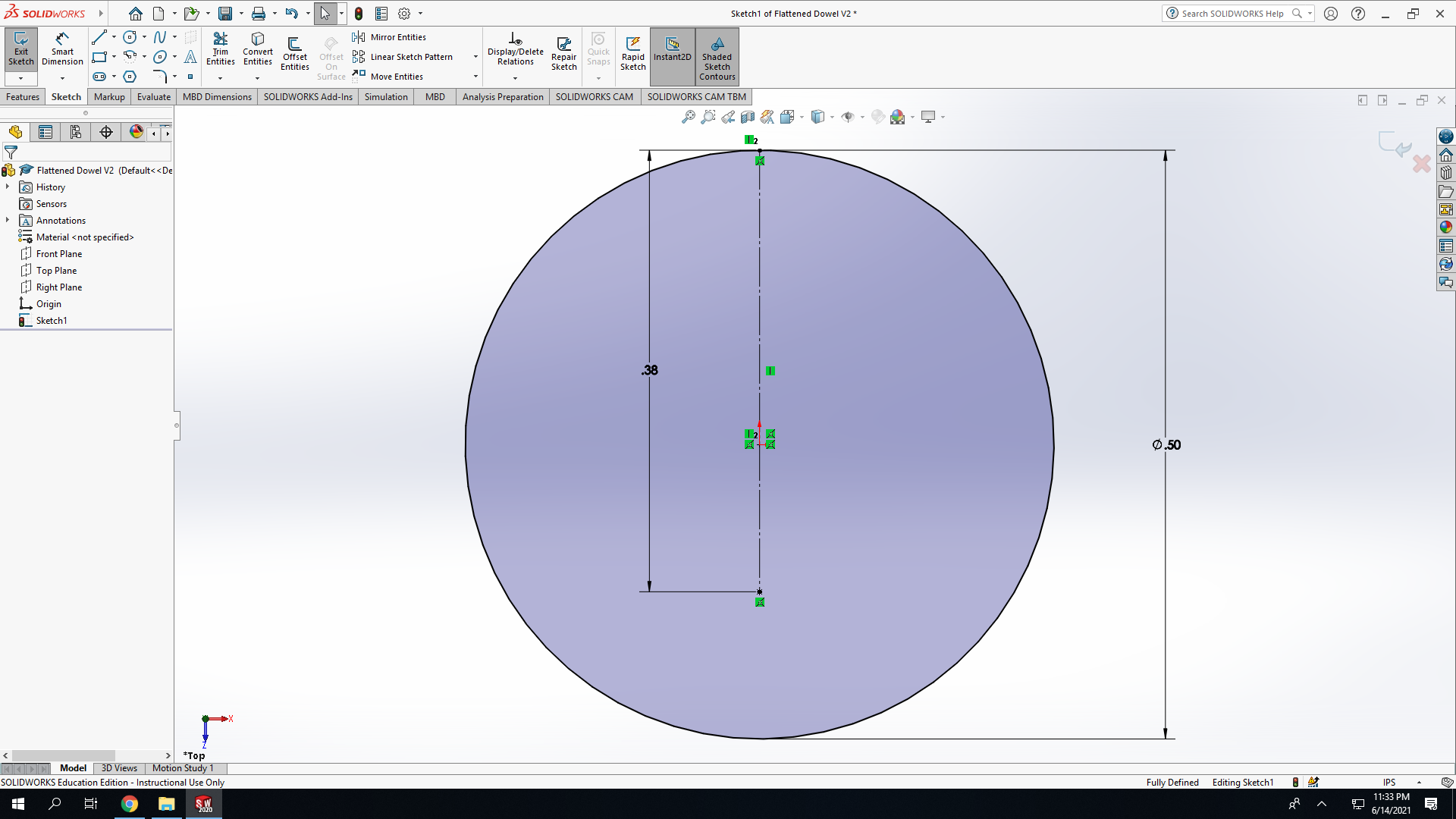Activate the Convert Entities tool
Screen dimensions: 1456x819
[258, 49]
